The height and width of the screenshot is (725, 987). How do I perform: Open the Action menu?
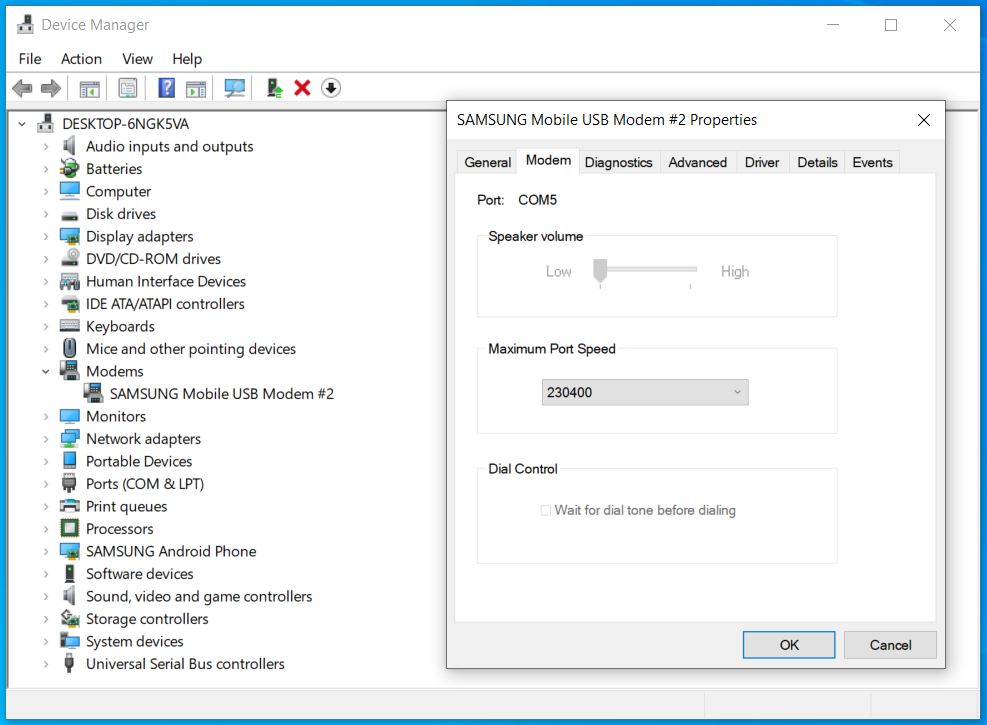[81, 59]
